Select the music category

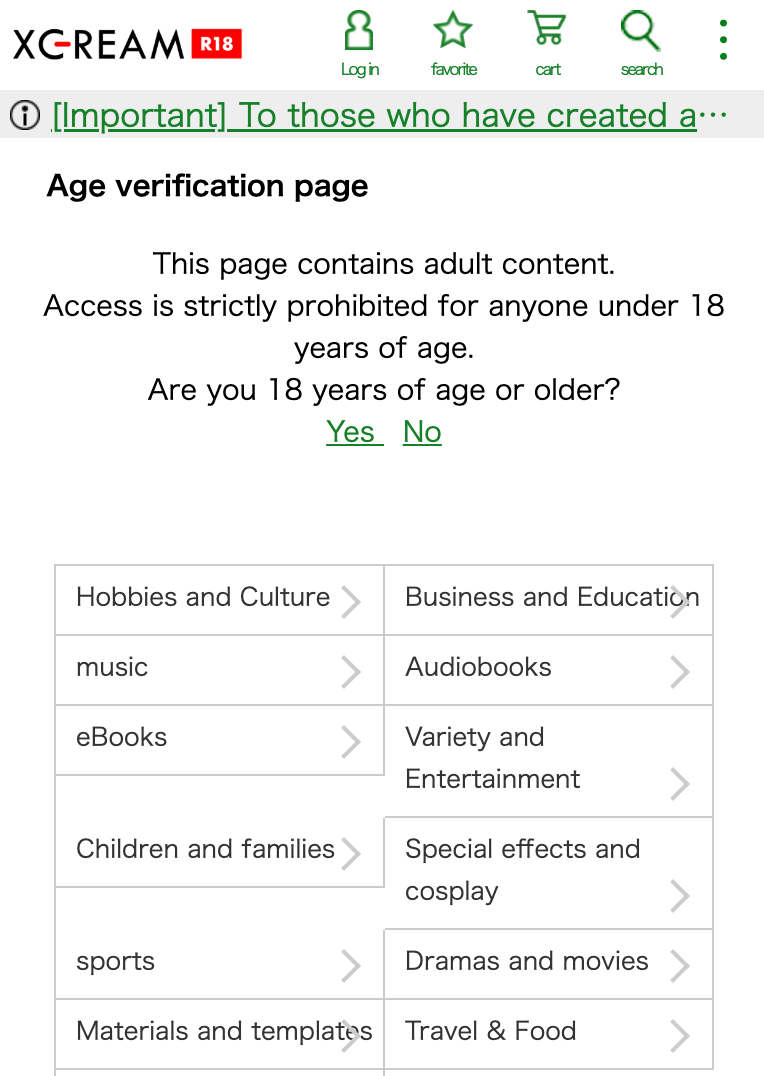(x=111, y=667)
